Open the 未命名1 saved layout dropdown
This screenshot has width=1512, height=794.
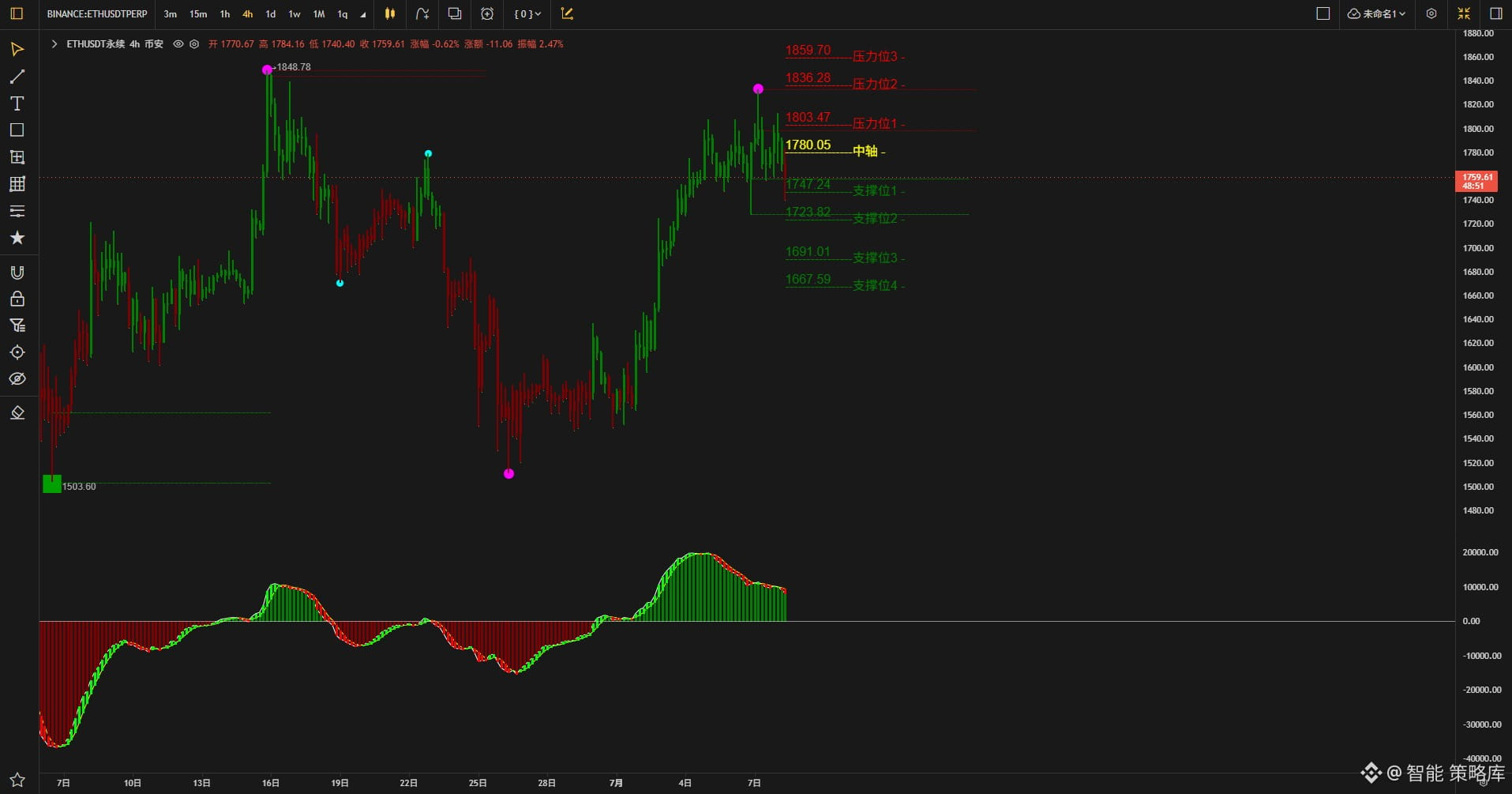pos(1376,13)
